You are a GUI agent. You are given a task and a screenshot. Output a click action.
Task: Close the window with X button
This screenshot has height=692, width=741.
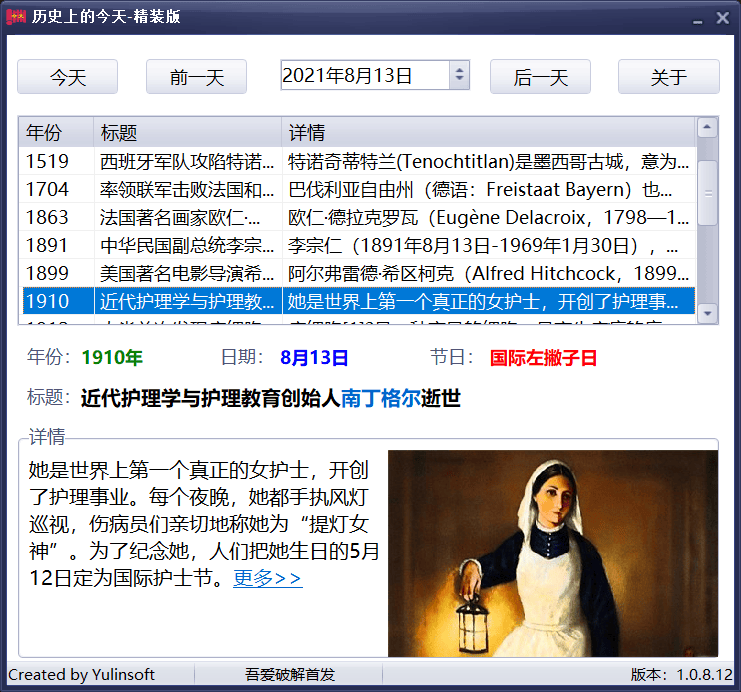coord(721,17)
